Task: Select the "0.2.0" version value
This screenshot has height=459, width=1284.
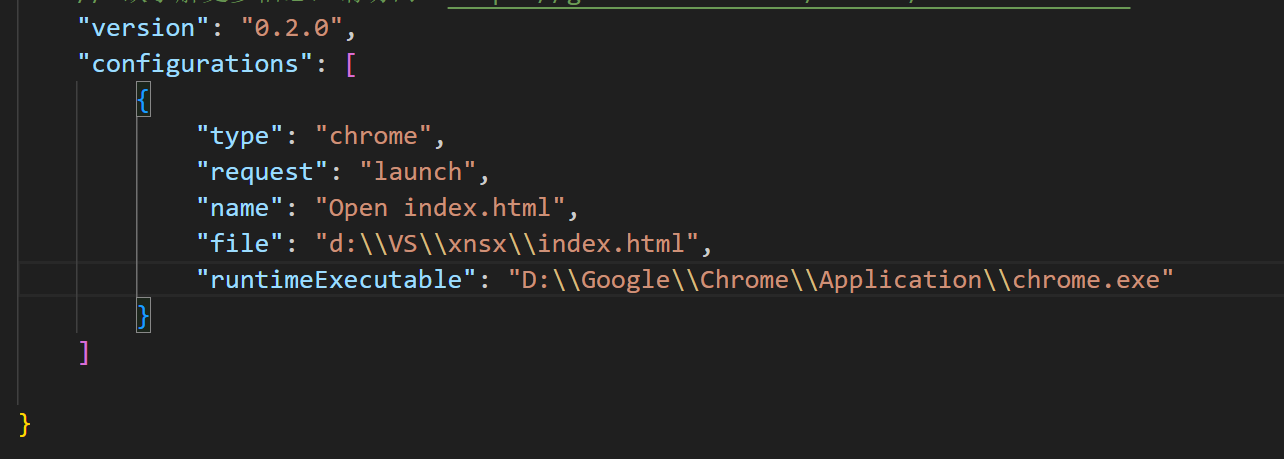Action: (x=292, y=28)
